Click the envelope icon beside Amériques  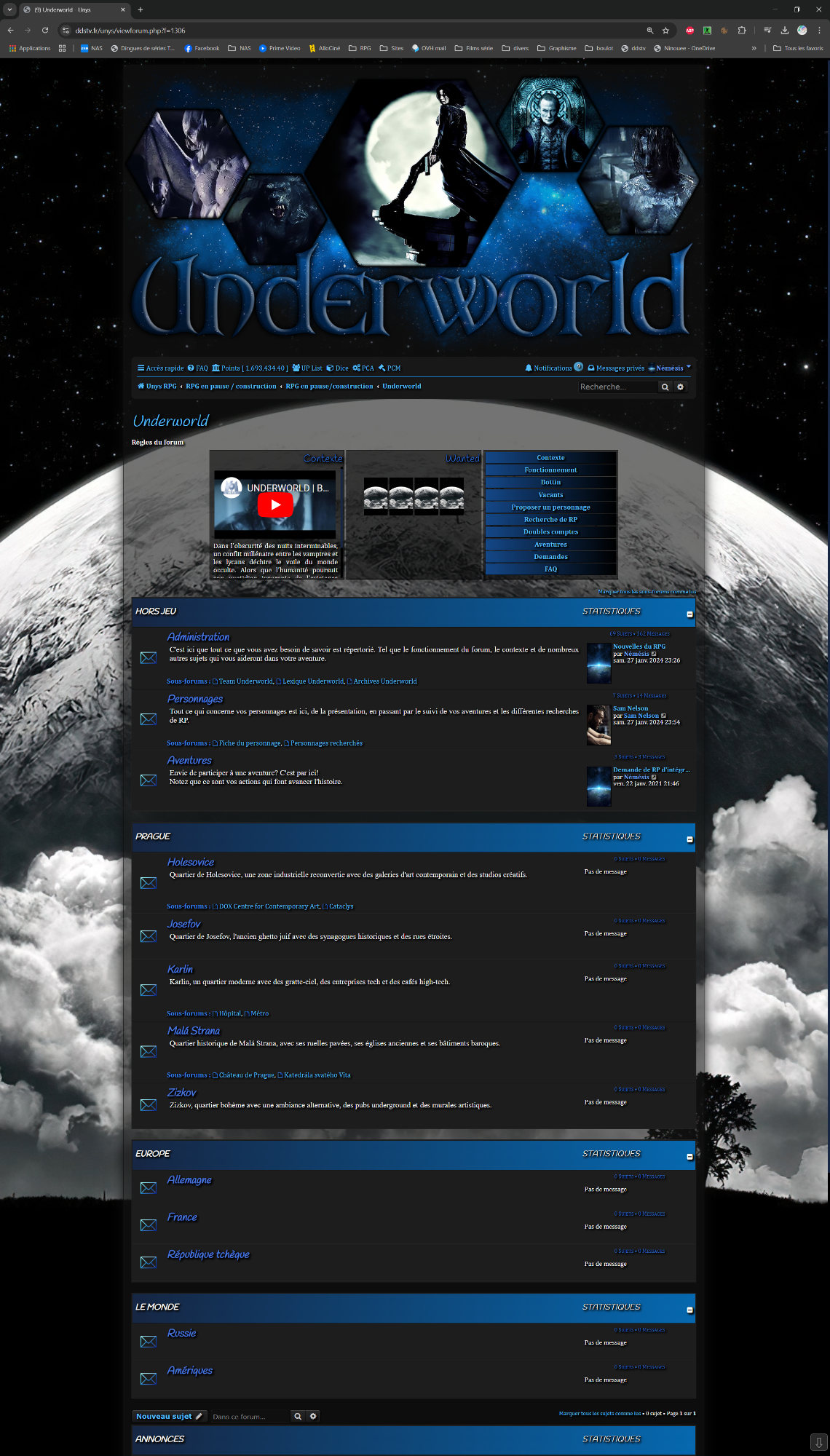pos(149,1379)
